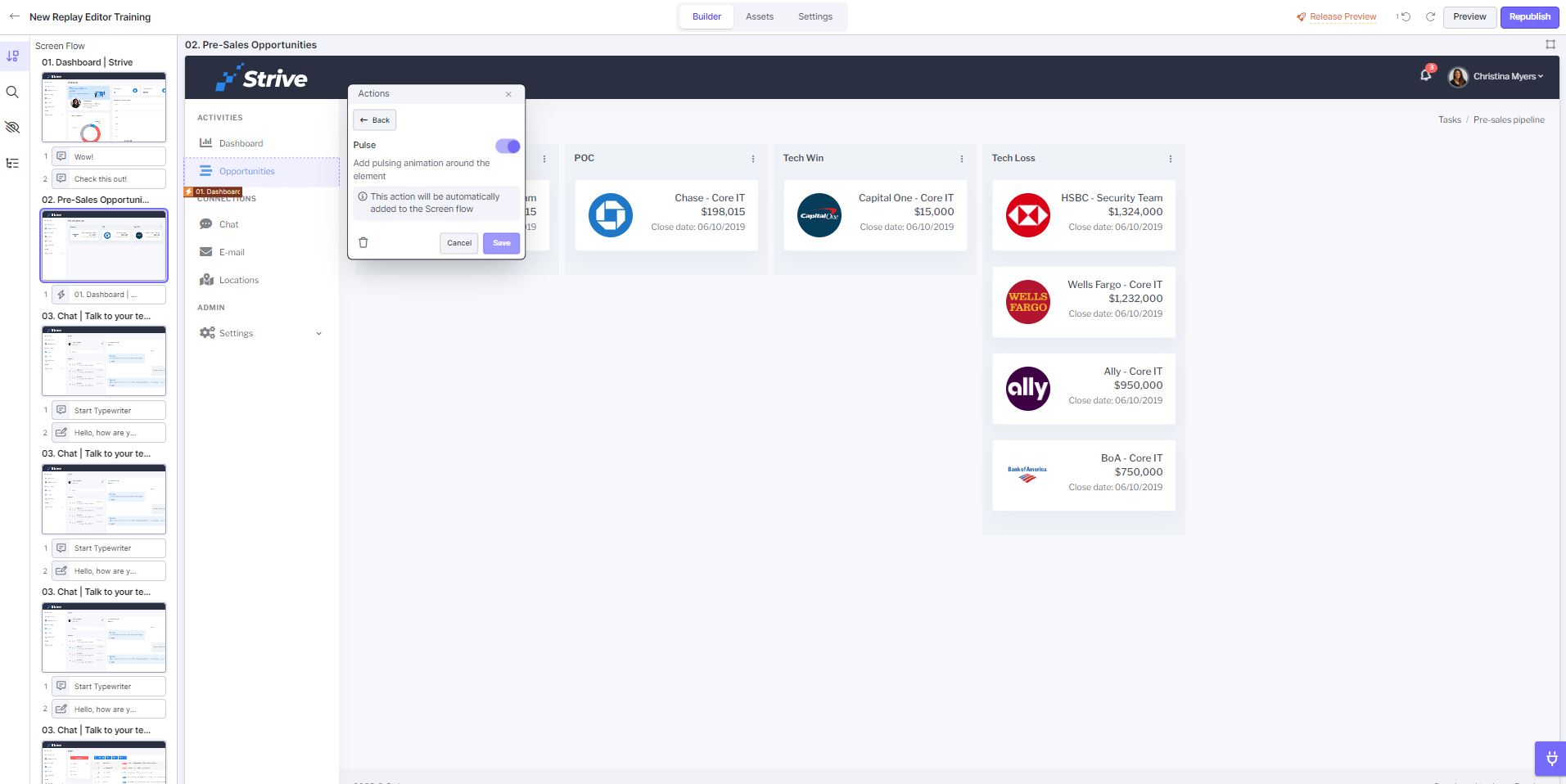Switch to the Settings tab in top bar
1566x784 pixels.
click(x=815, y=16)
